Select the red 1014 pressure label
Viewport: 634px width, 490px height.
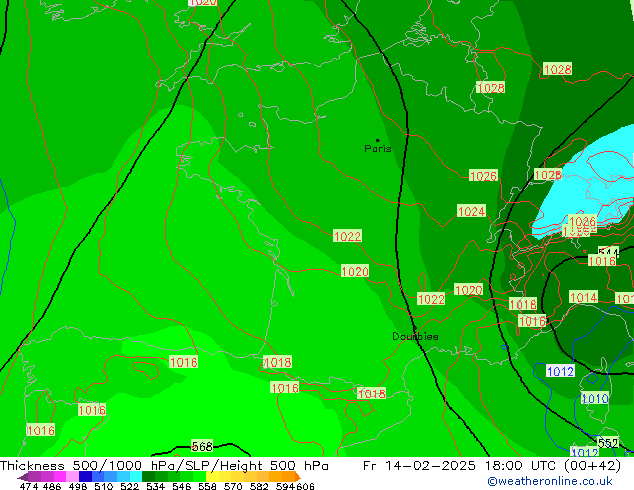(x=583, y=297)
